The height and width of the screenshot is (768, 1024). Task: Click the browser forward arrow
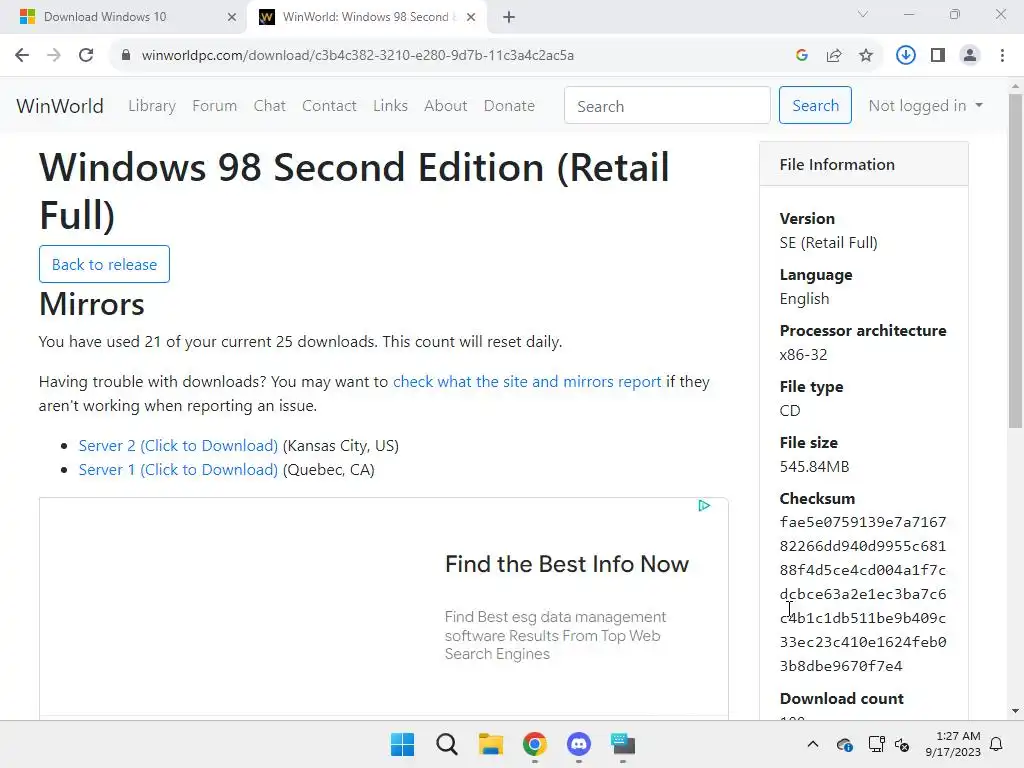[54, 55]
